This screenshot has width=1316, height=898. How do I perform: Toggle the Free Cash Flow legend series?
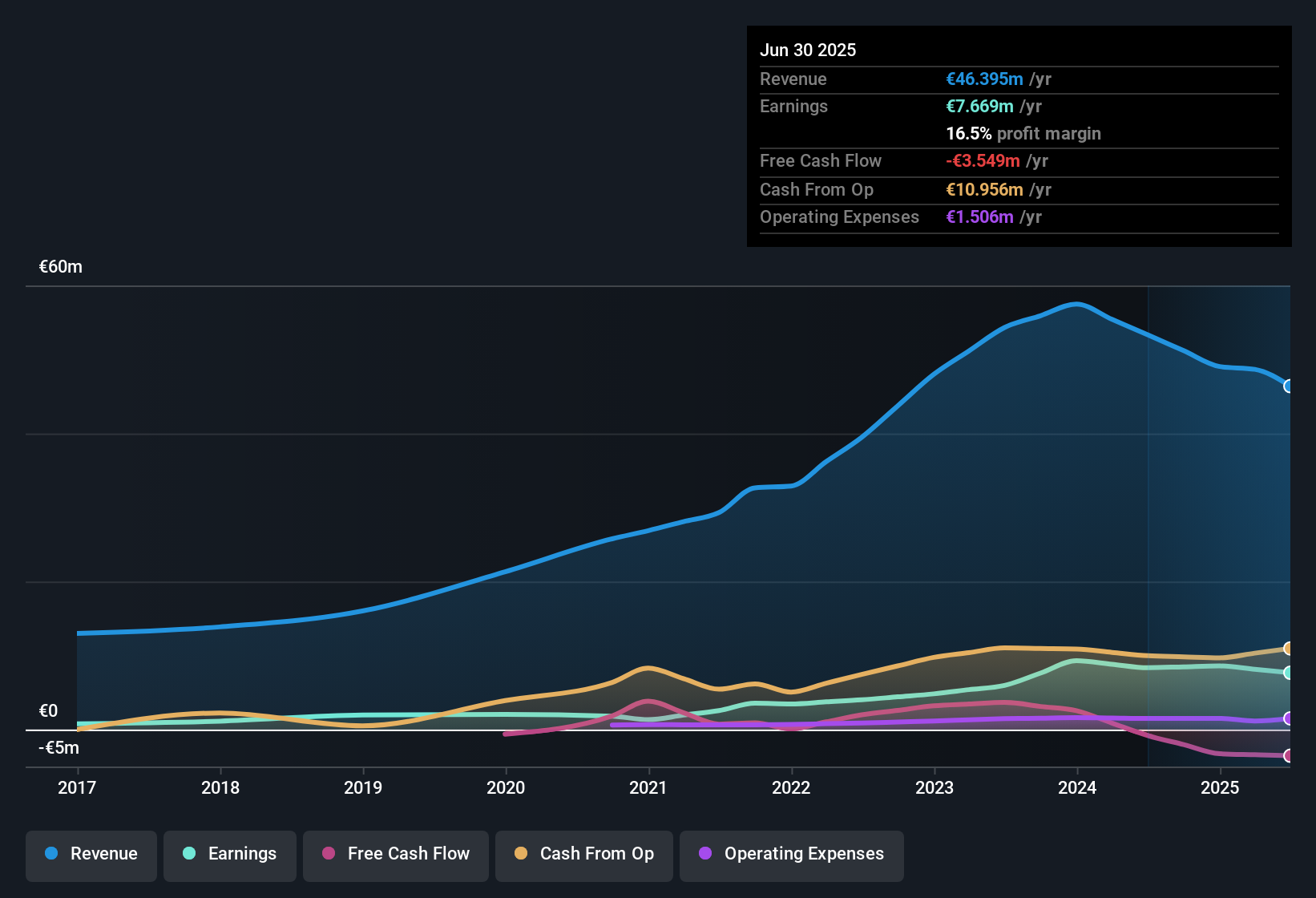pyautogui.click(x=396, y=855)
